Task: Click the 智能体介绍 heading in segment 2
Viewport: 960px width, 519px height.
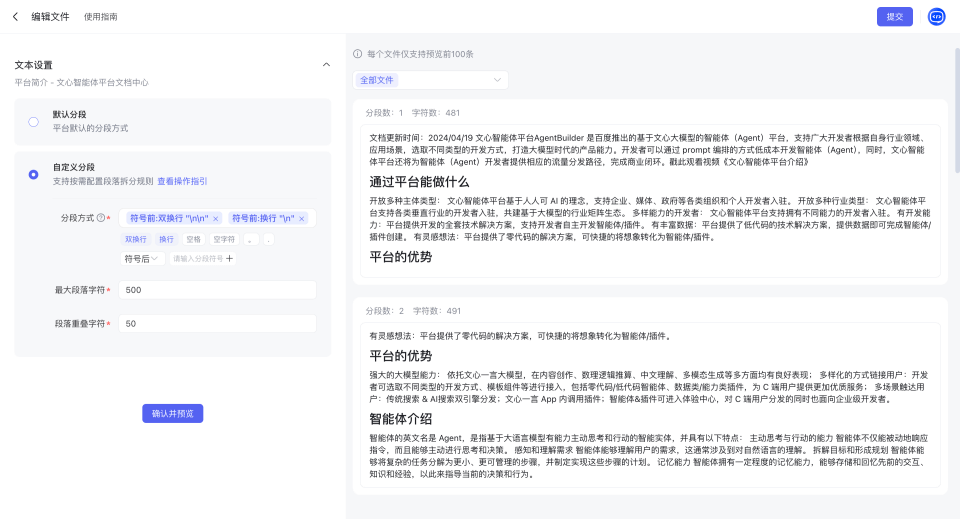Action: 400,419
